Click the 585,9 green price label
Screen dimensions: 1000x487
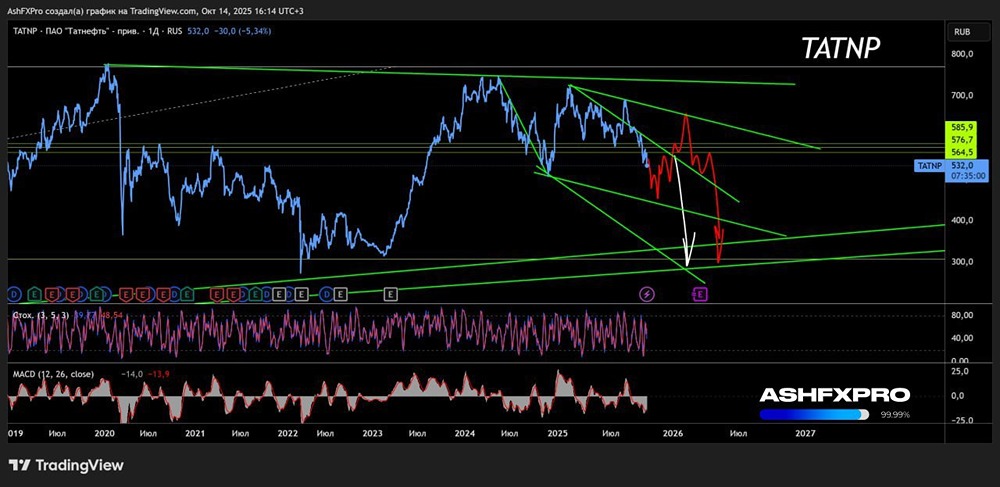(962, 127)
